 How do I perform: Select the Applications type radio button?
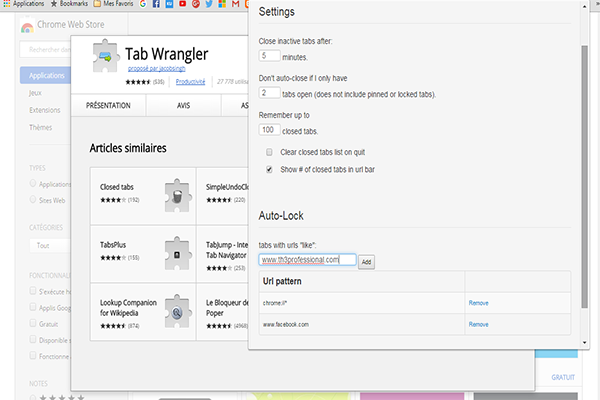pos(33,184)
